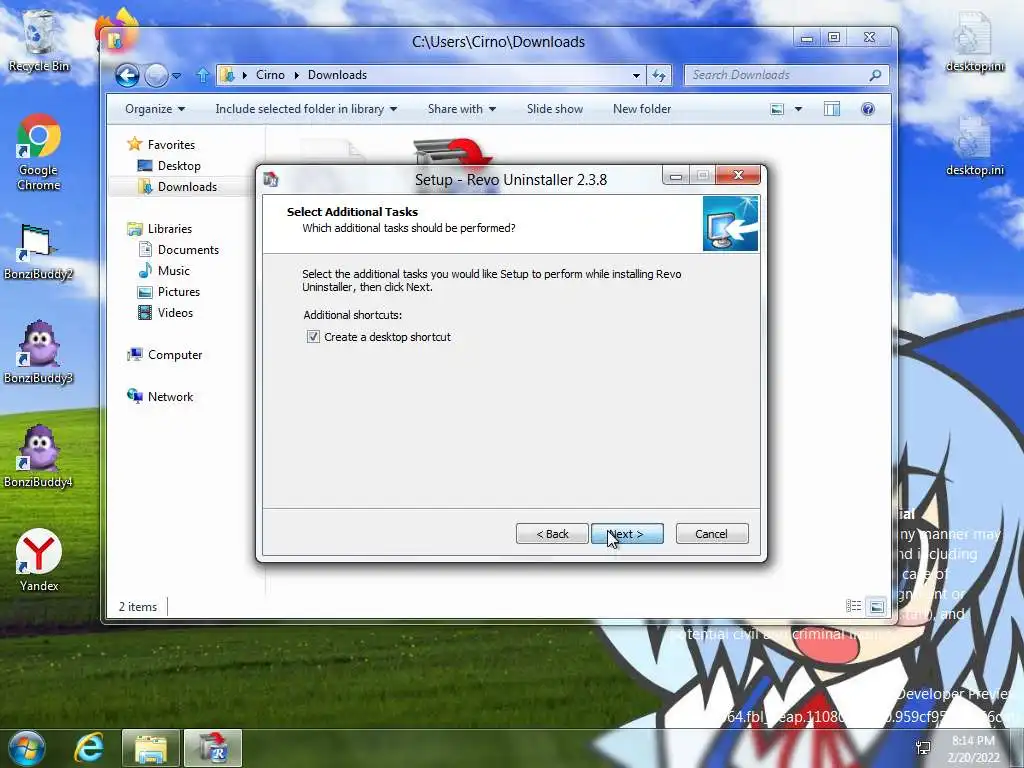Image resolution: width=1024 pixels, height=768 pixels.
Task: Select Favorites in navigation pane
Action: click(170, 145)
